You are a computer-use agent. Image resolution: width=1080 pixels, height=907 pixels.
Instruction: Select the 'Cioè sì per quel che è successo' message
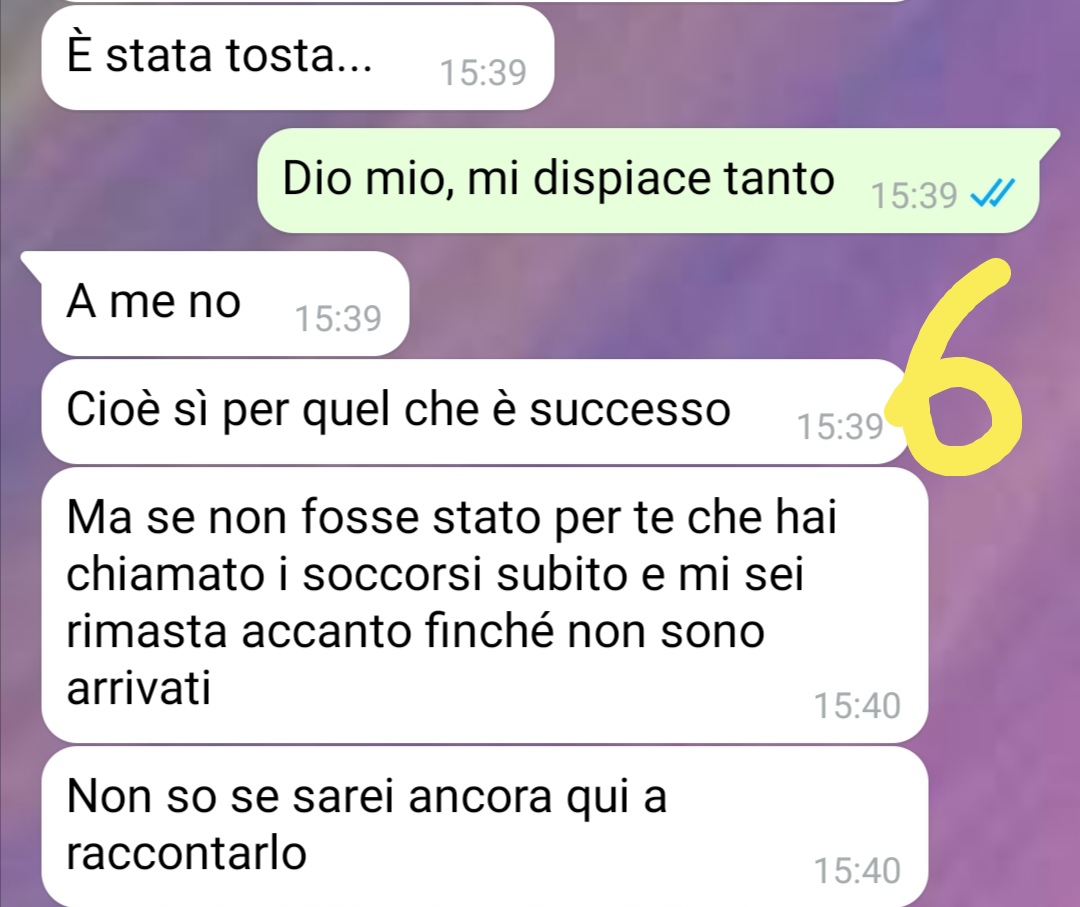click(475, 411)
